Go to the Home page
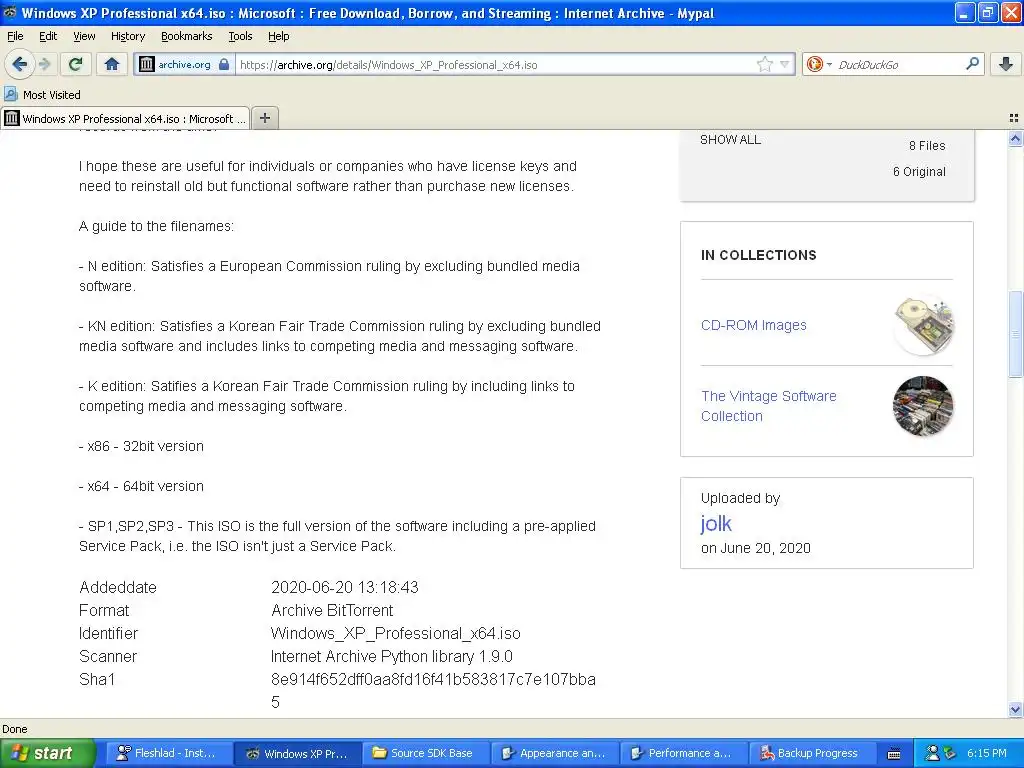 click(112, 64)
